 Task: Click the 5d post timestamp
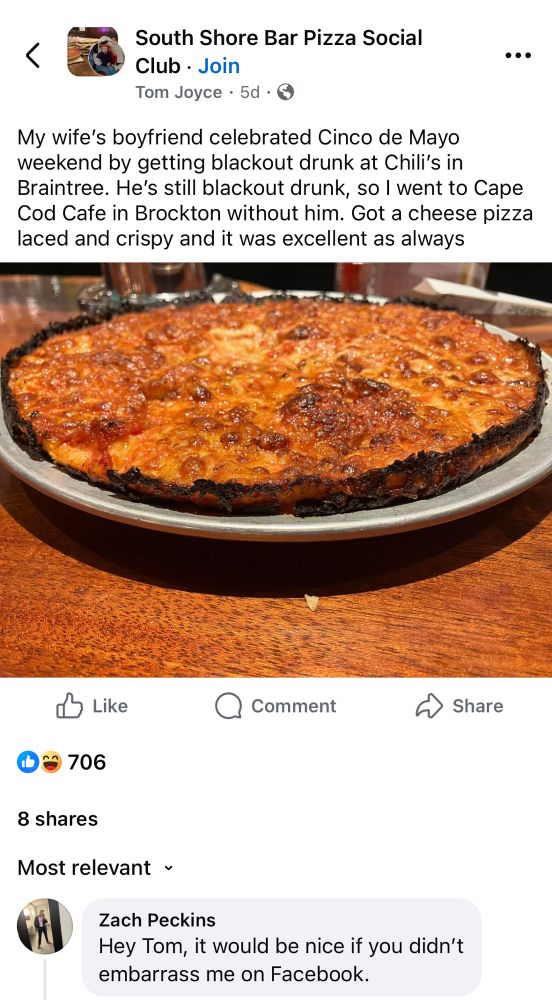click(x=250, y=92)
